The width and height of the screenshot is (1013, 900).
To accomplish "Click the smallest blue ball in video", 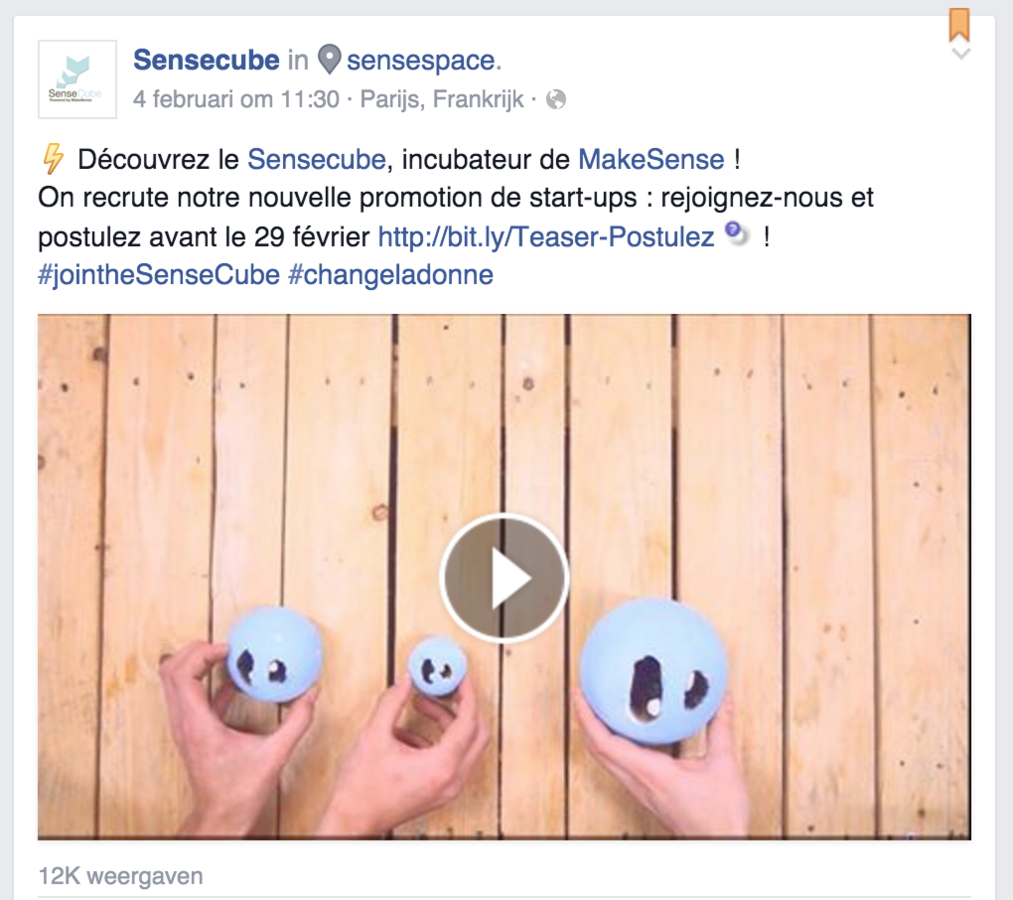I will [x=437, y=666].
